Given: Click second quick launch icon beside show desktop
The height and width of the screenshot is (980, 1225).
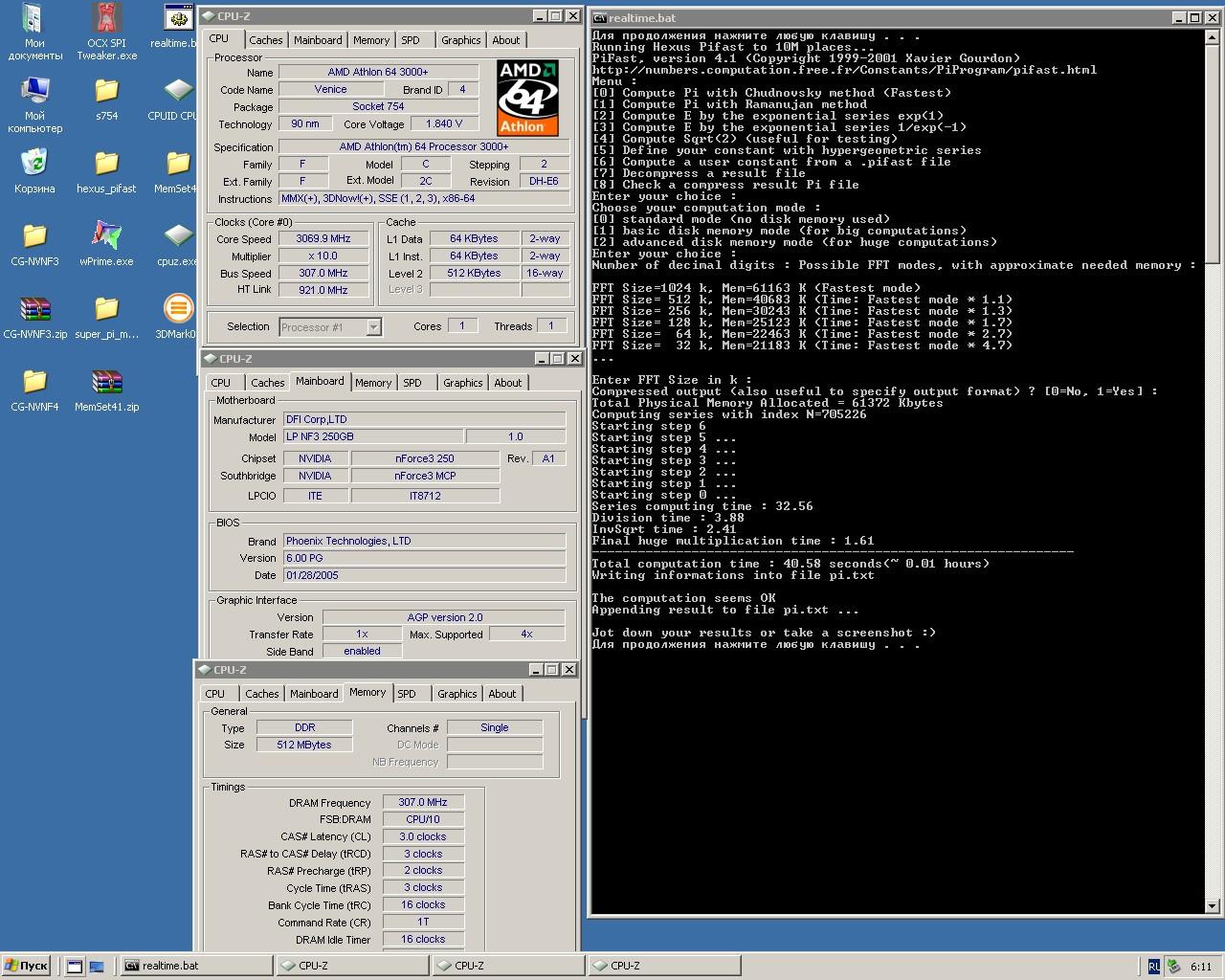Looking at the screenshot, I should [97, 967].
